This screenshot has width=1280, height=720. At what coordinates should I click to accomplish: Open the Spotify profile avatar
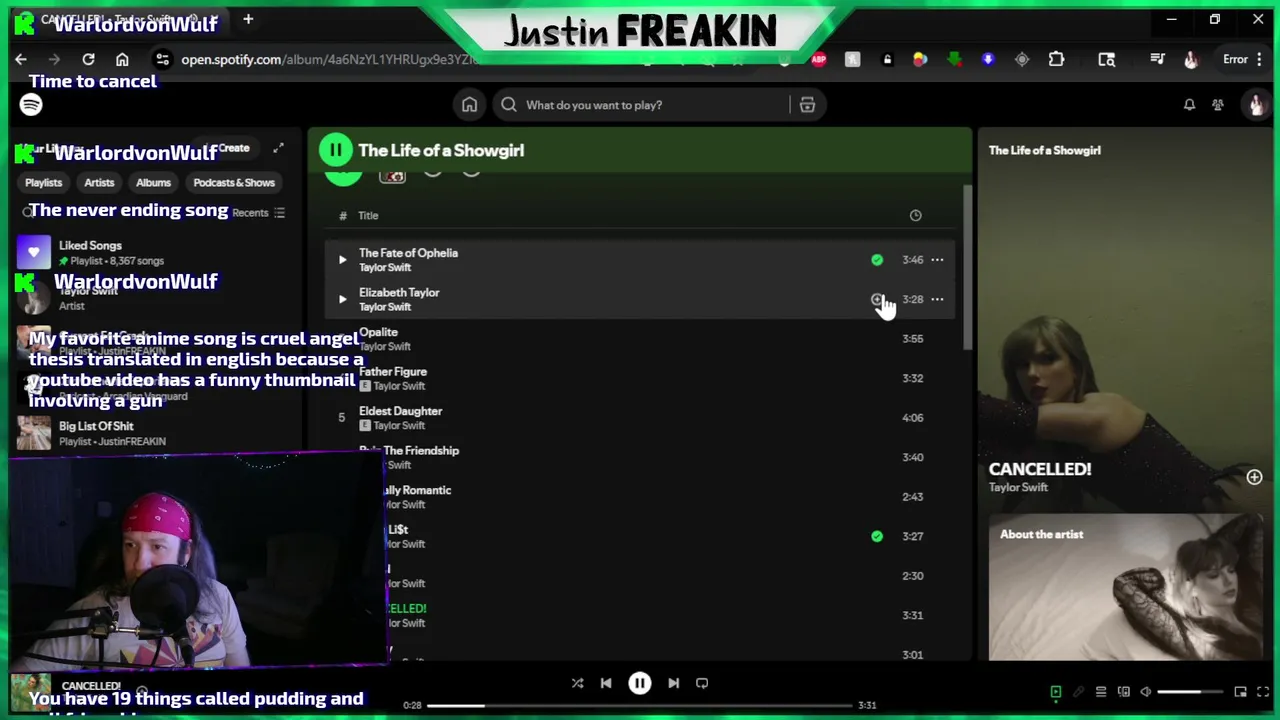(x=1255, y=105)
